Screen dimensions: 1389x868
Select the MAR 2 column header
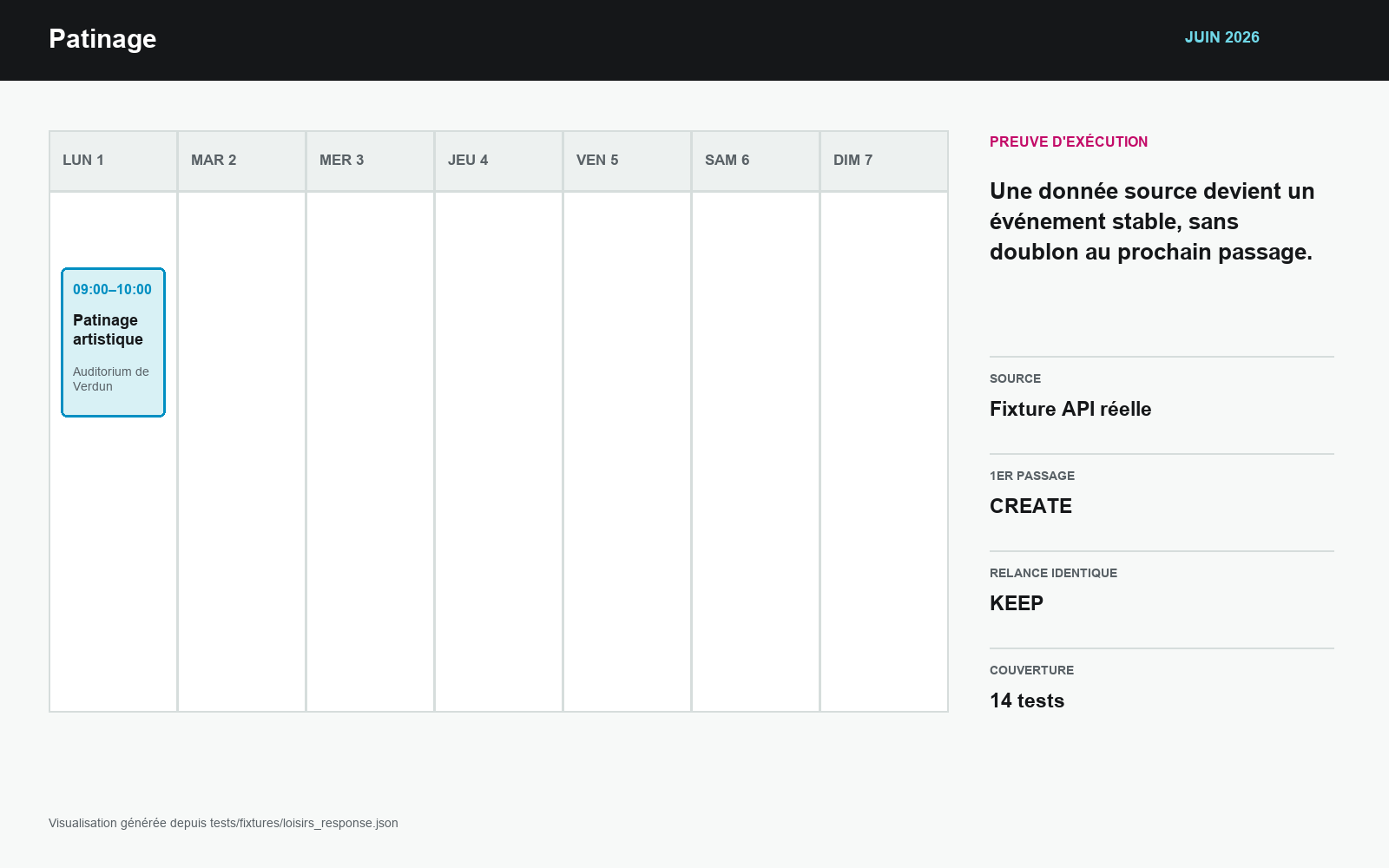tap(241, 161)
